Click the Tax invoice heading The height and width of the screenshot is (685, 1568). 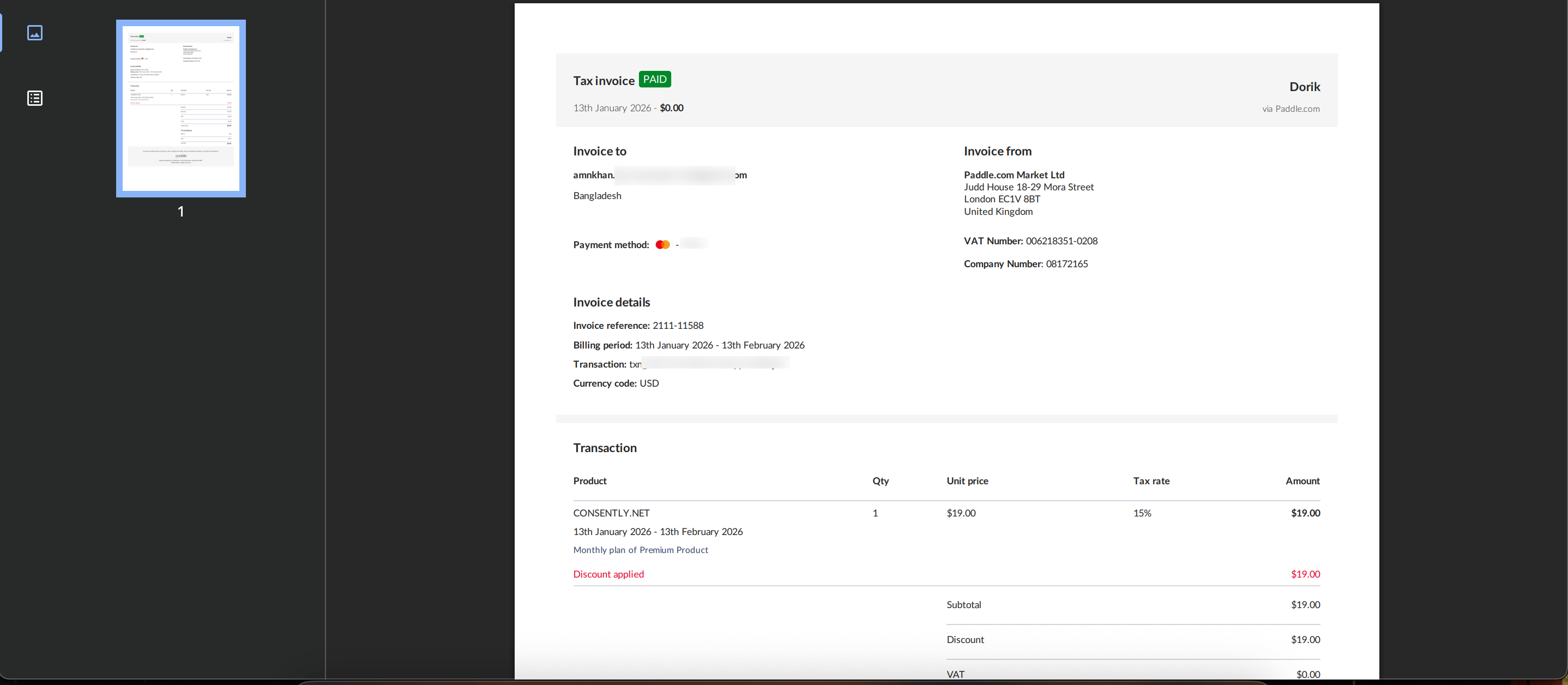pyautogui.click(x=603, y=81)
